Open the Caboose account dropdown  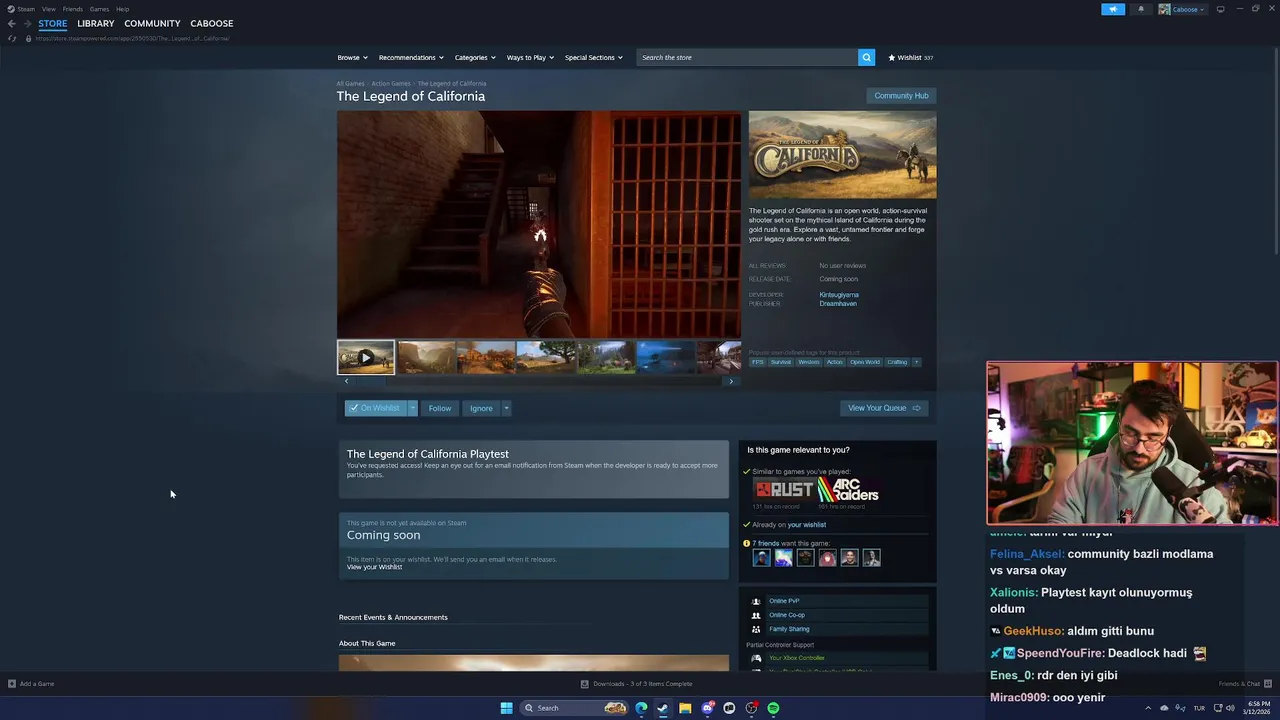pos(1182,9)
